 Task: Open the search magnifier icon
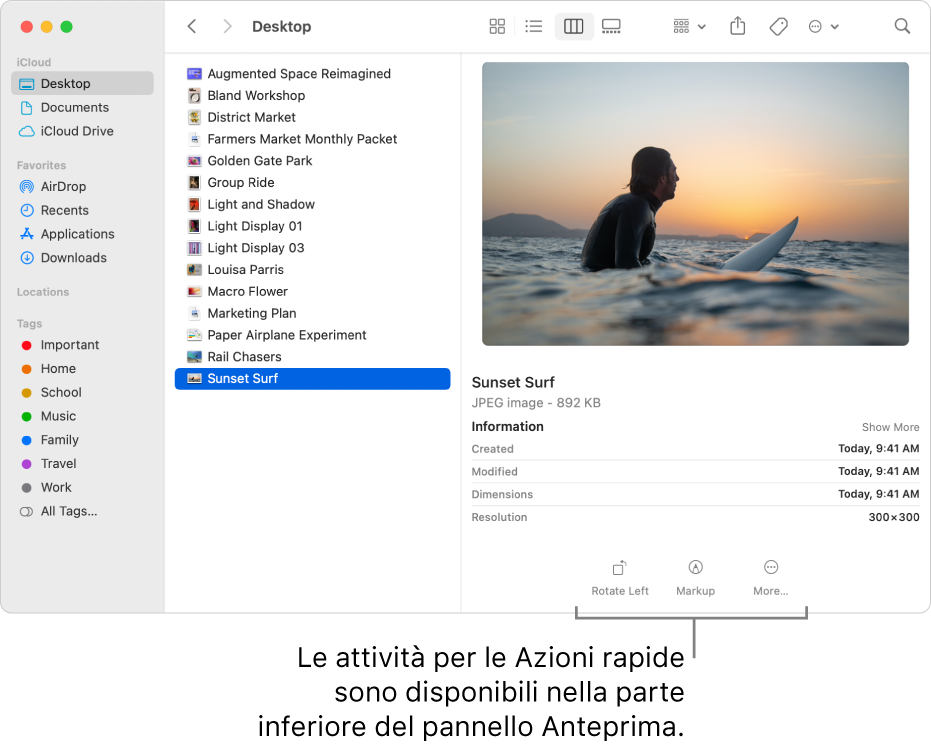click(902, 27)
